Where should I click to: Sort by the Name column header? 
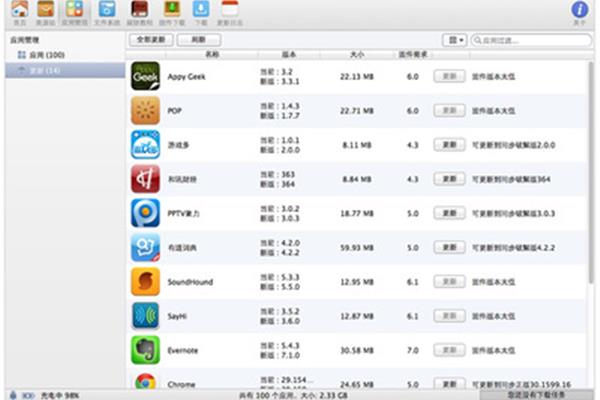tap(212, 55)
